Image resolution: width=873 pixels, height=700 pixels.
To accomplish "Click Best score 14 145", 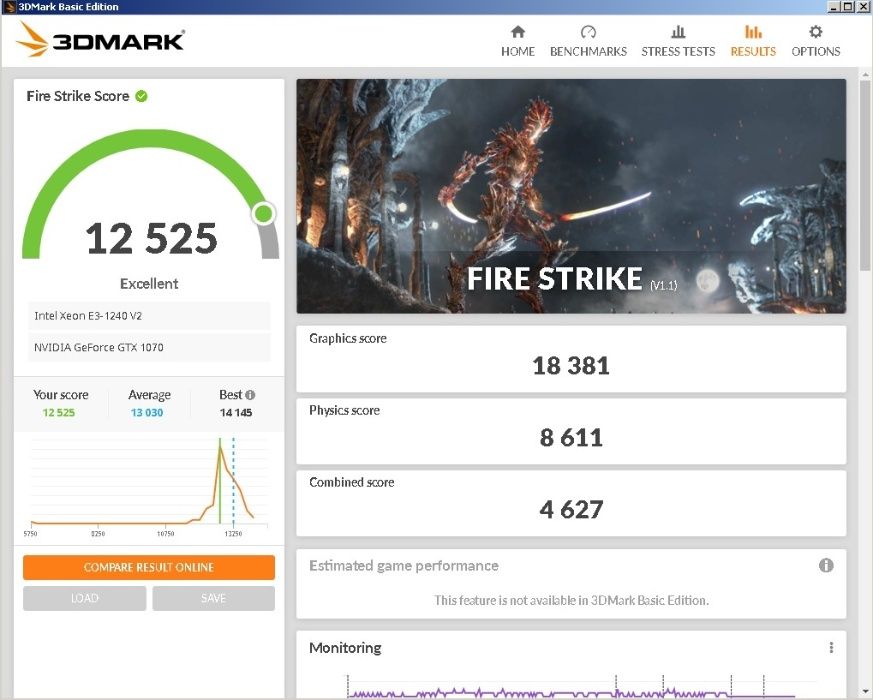I will click(x=236, y=413).
